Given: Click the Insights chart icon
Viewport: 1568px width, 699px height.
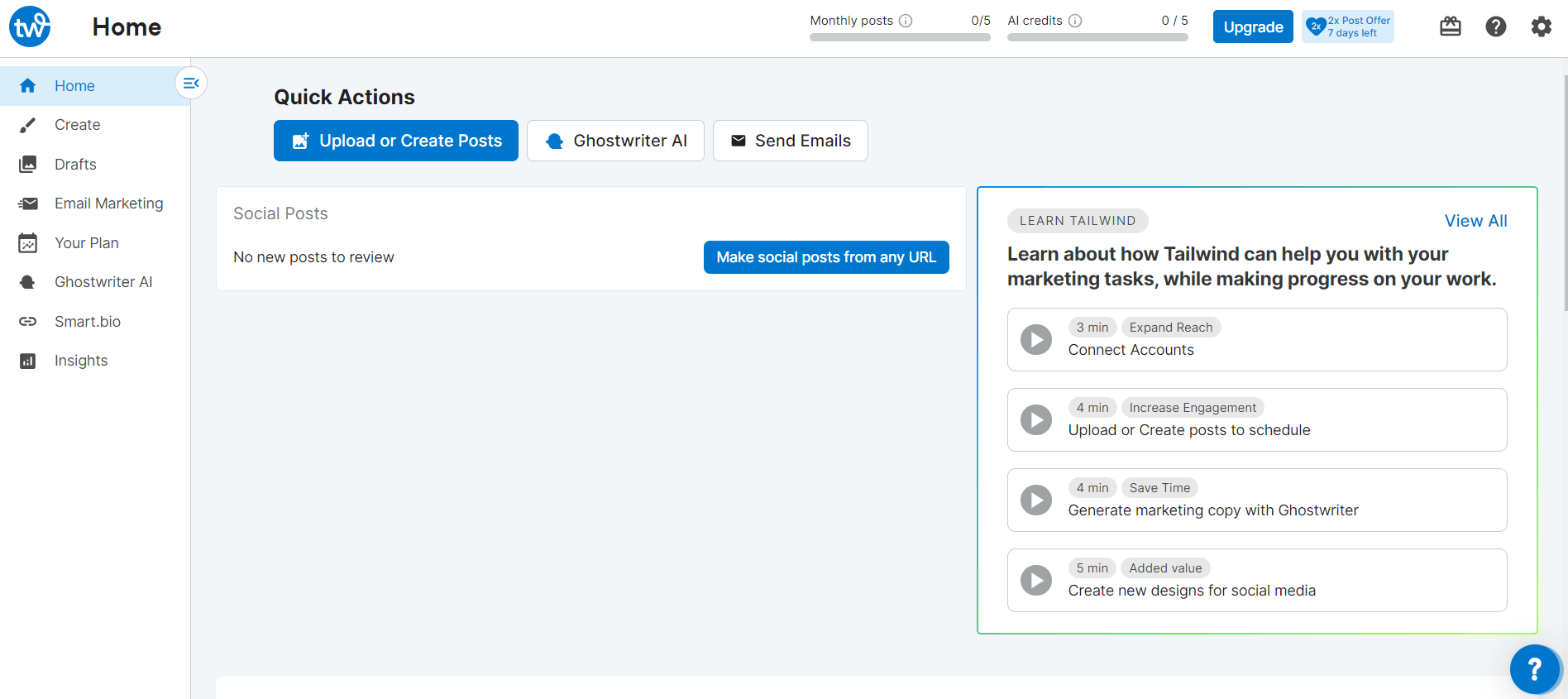Looking at the screenshot, I should click(x=27, y=361).
